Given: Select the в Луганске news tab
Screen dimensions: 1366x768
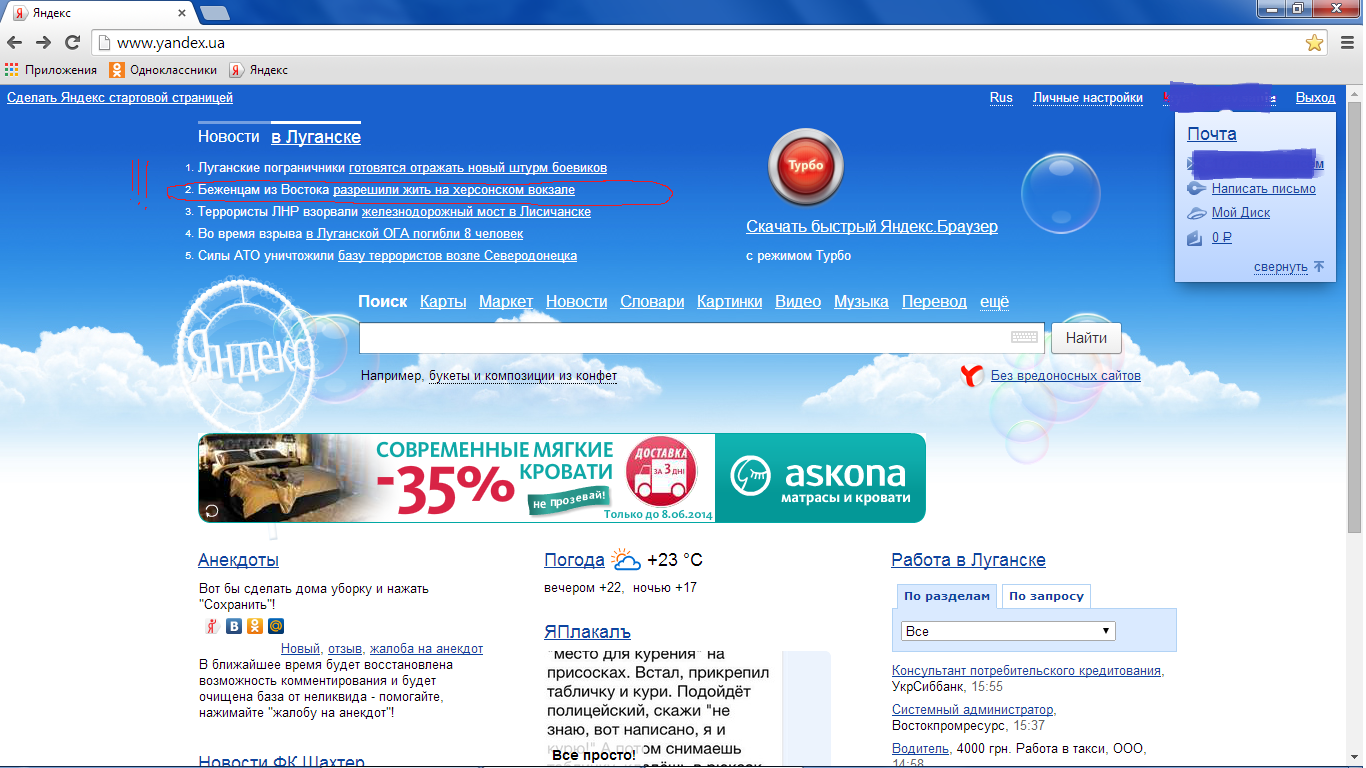Looking at the screenshot, I should [316, 137].
